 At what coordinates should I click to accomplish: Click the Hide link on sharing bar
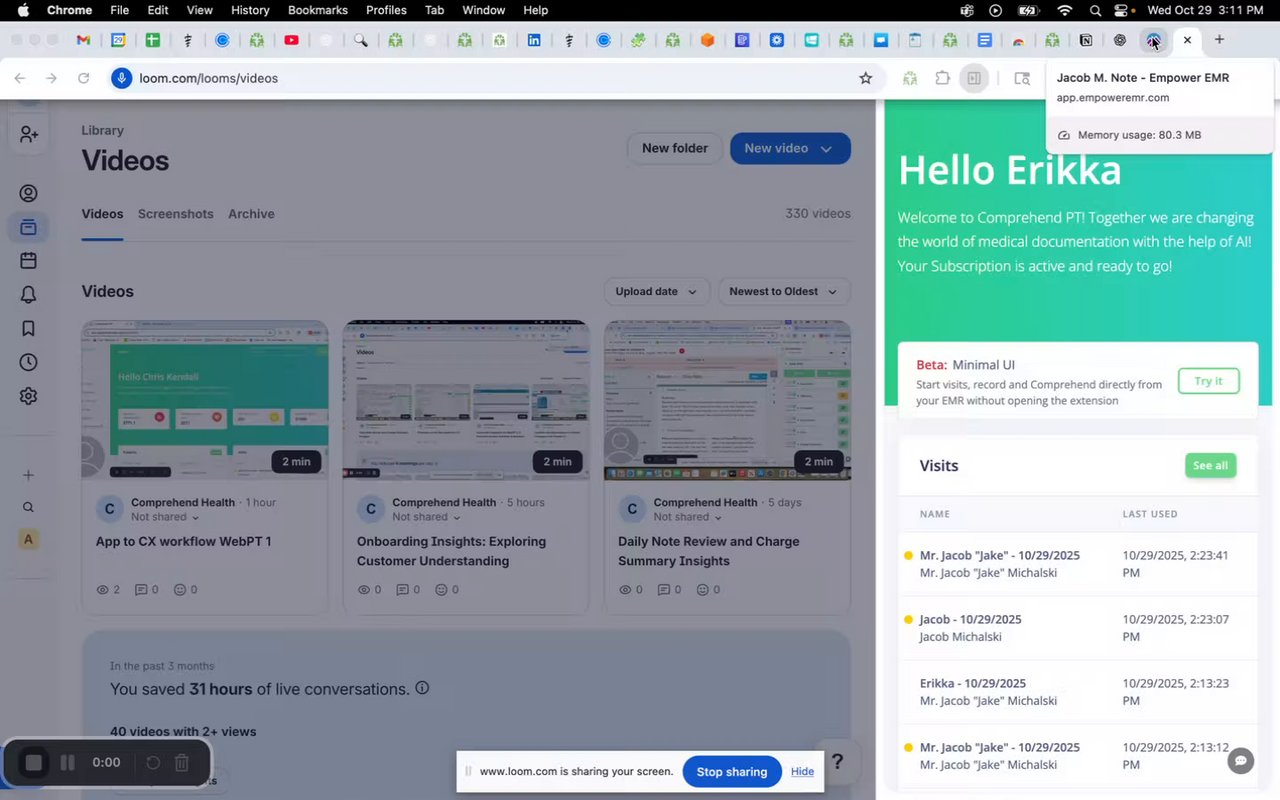802,772
